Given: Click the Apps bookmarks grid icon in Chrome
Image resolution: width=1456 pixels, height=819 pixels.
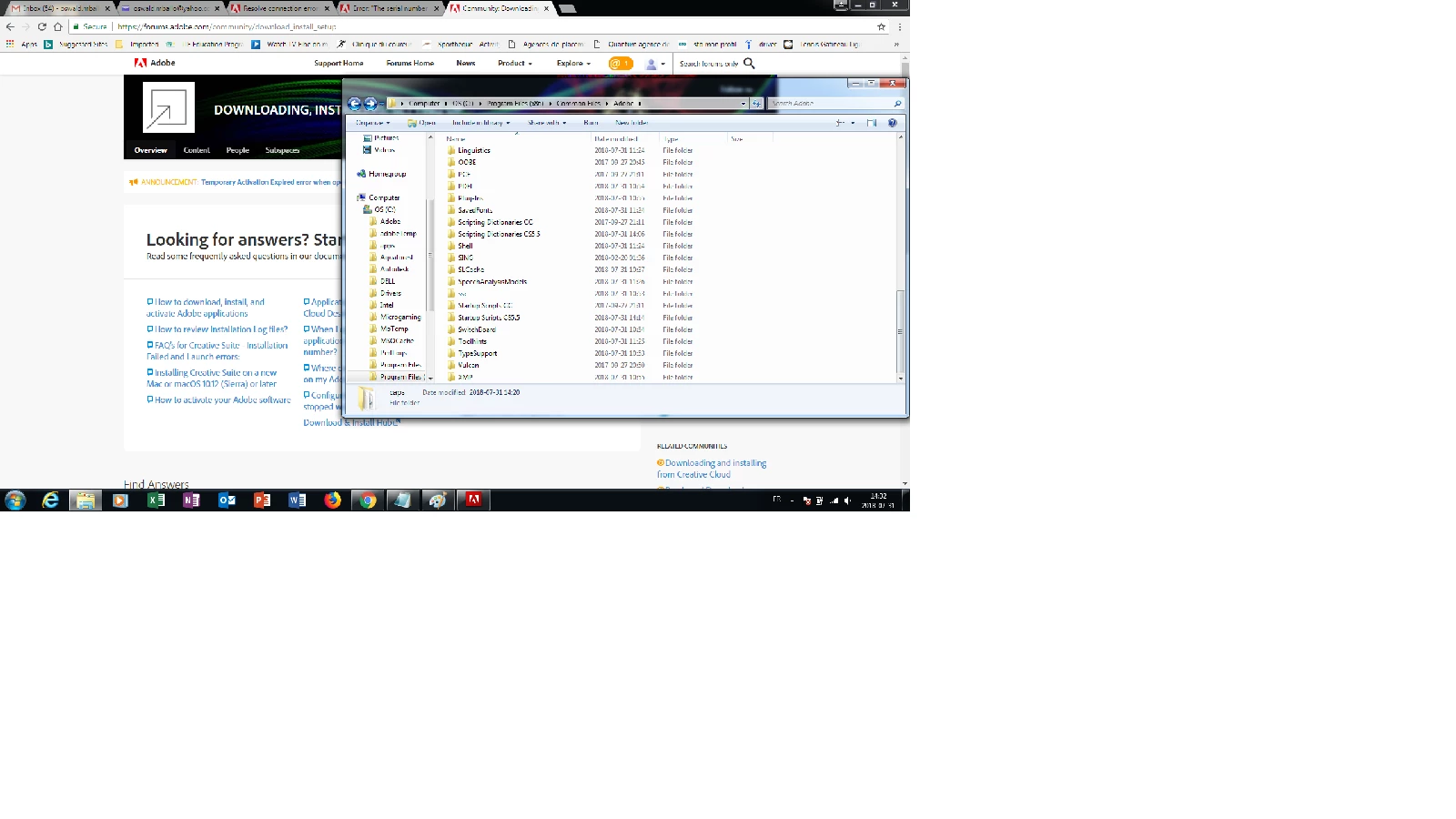Looking at the screenshot, I should pos(10,44).
